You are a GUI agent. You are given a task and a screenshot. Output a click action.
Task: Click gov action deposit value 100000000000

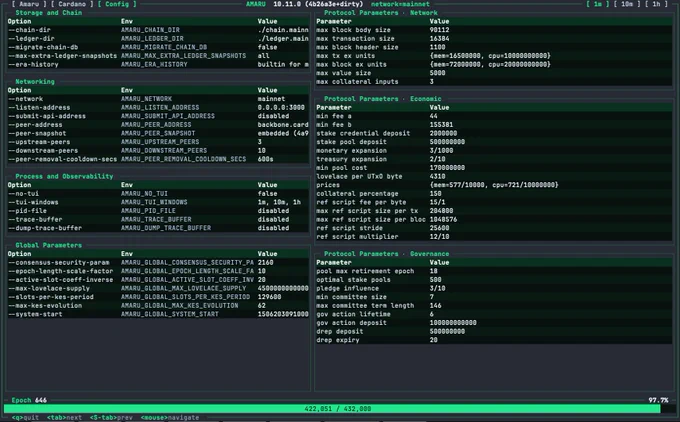(453, 323)
